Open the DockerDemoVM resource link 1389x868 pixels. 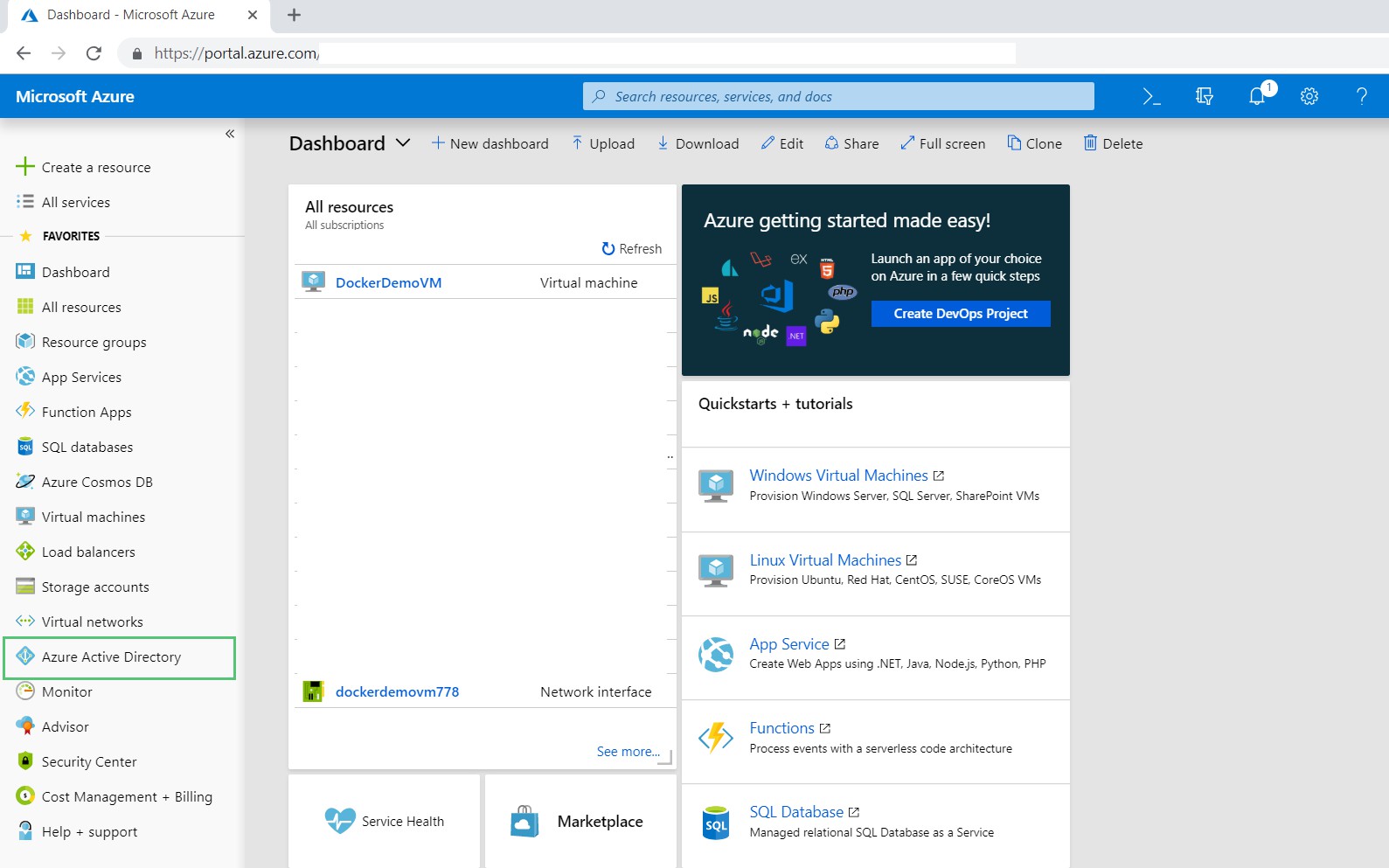tap(388, 283)
